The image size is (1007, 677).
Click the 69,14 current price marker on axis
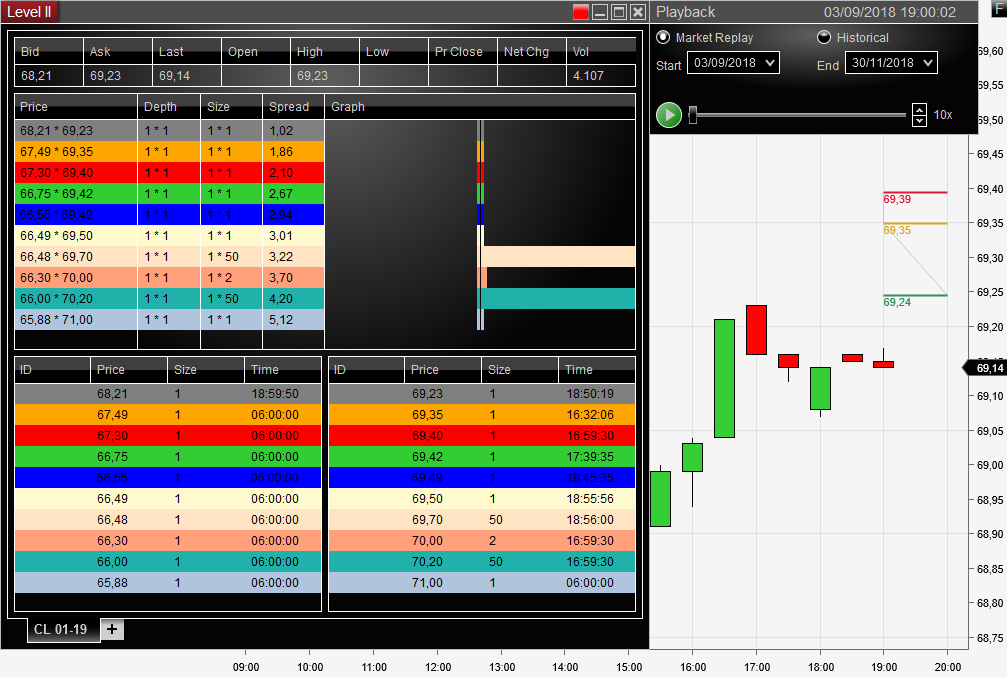[985, 368]
